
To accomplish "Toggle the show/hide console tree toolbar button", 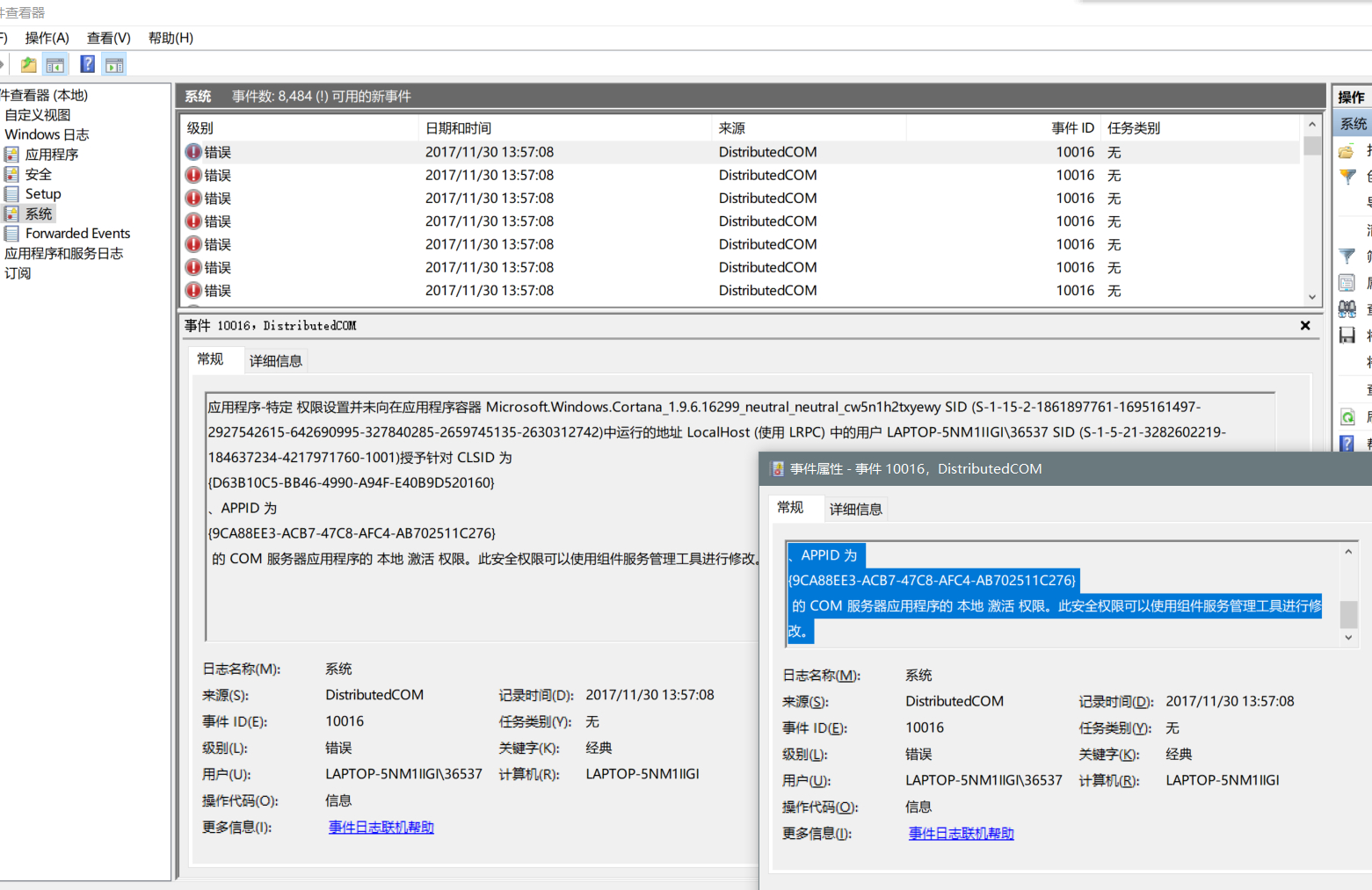I will point(54,64).
